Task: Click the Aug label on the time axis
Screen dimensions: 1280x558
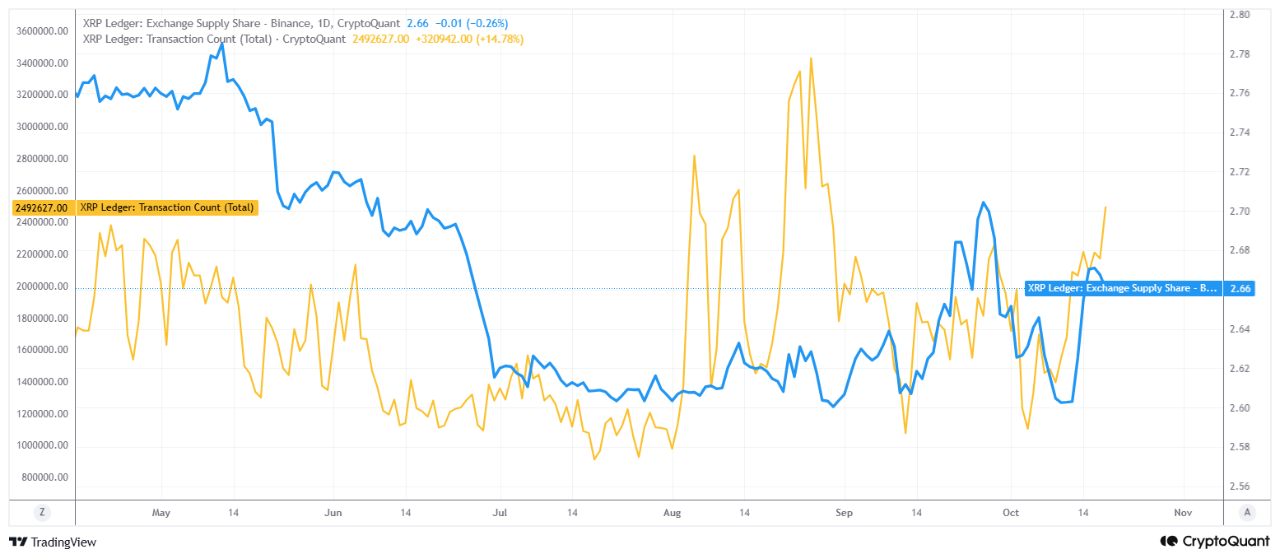Action: click(671, 513)
